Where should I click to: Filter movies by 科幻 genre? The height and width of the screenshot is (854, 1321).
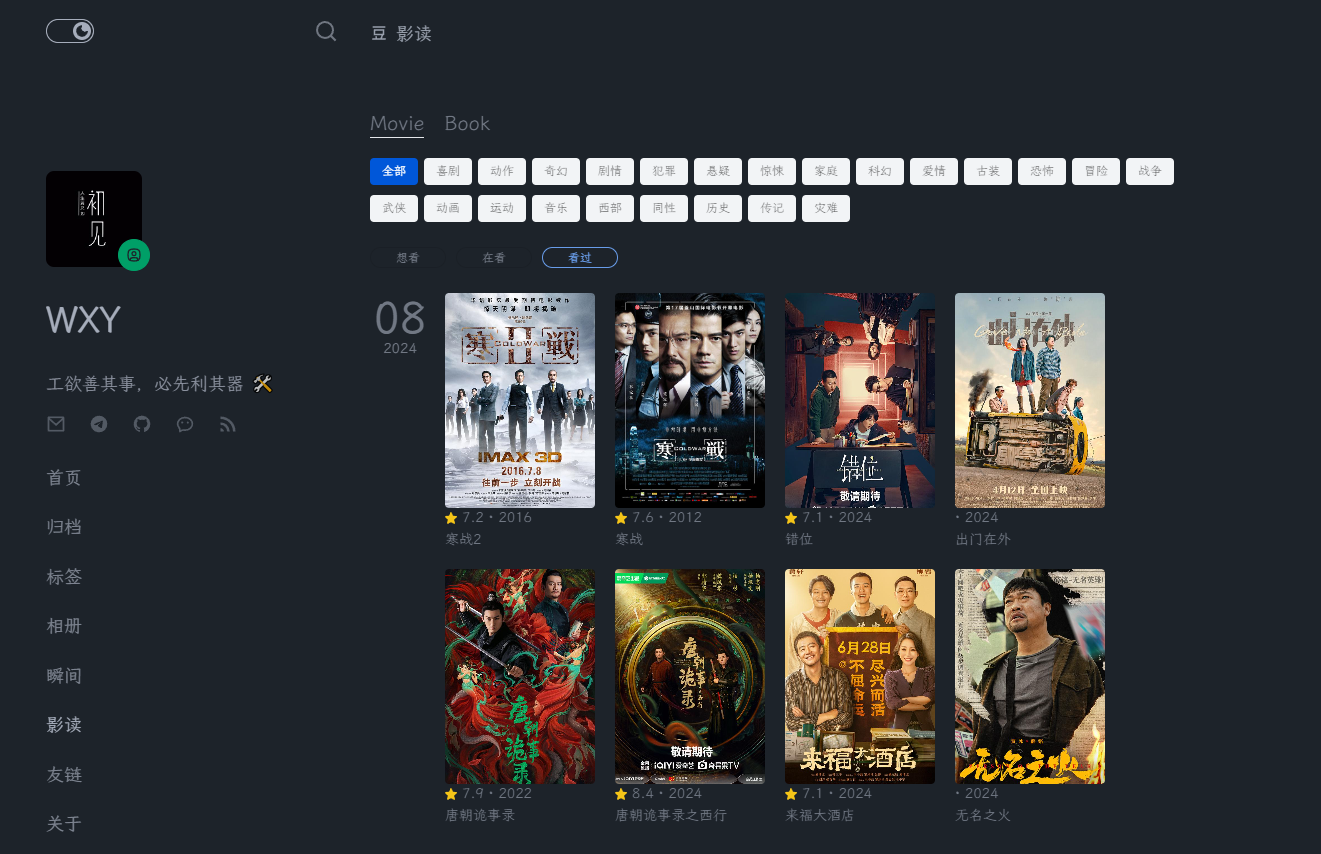[880, 171]
